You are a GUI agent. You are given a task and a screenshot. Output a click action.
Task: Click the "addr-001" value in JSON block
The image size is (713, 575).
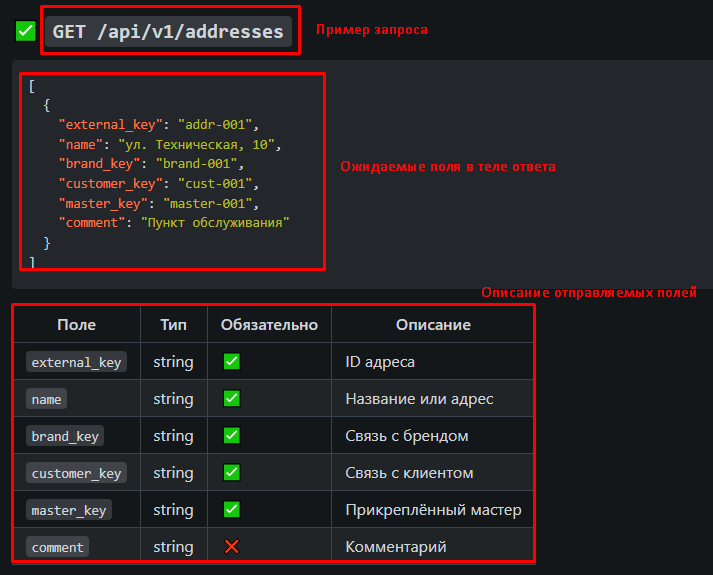click(x=217, y=125)
